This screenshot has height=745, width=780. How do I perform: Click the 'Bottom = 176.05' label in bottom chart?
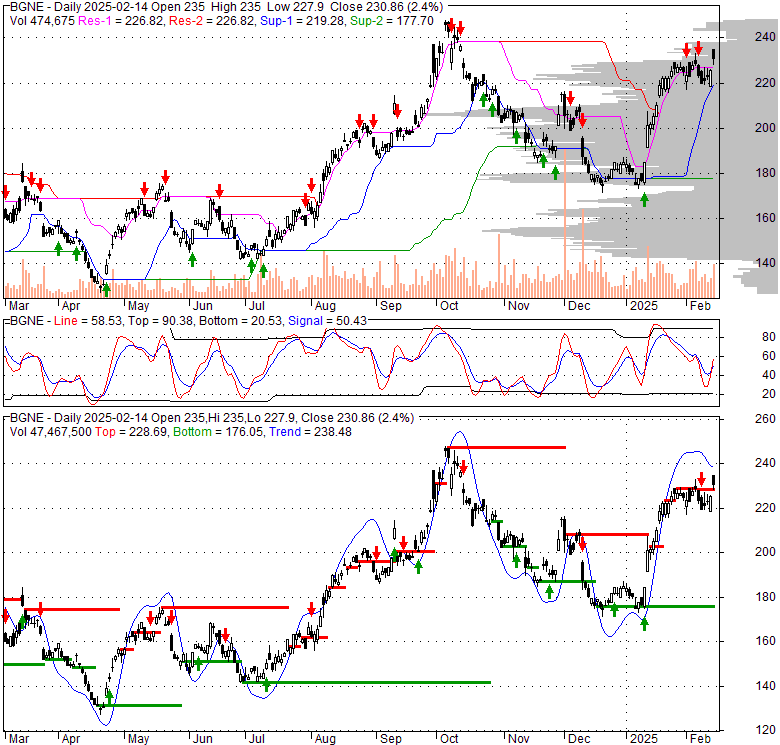219,432
